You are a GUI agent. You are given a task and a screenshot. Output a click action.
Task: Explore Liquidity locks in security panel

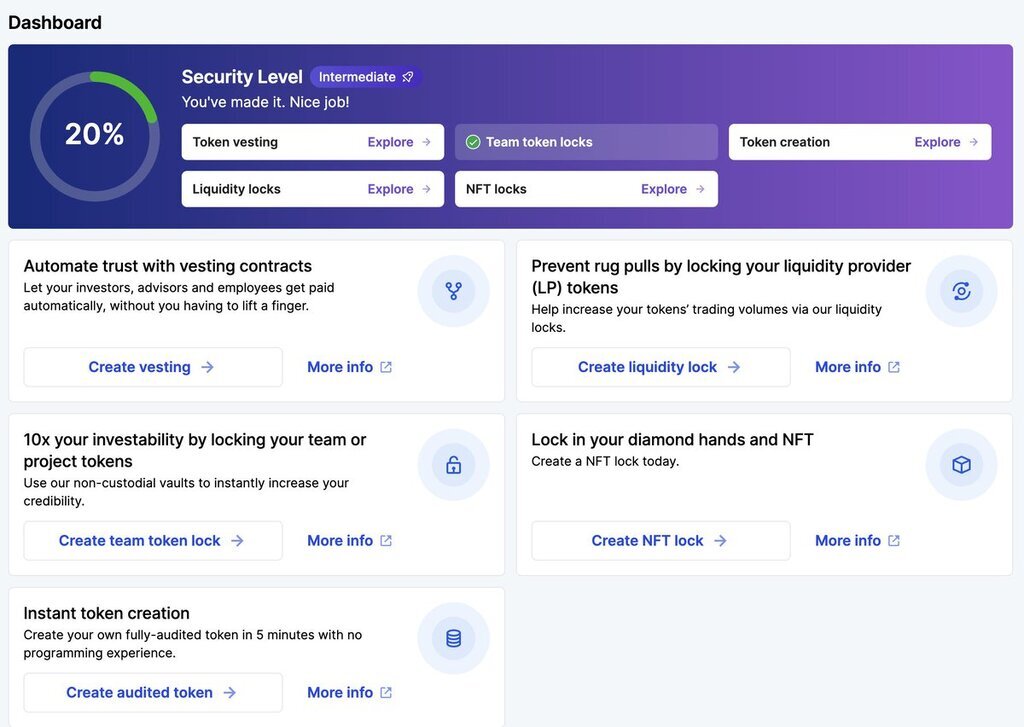[x=399, y=189]
